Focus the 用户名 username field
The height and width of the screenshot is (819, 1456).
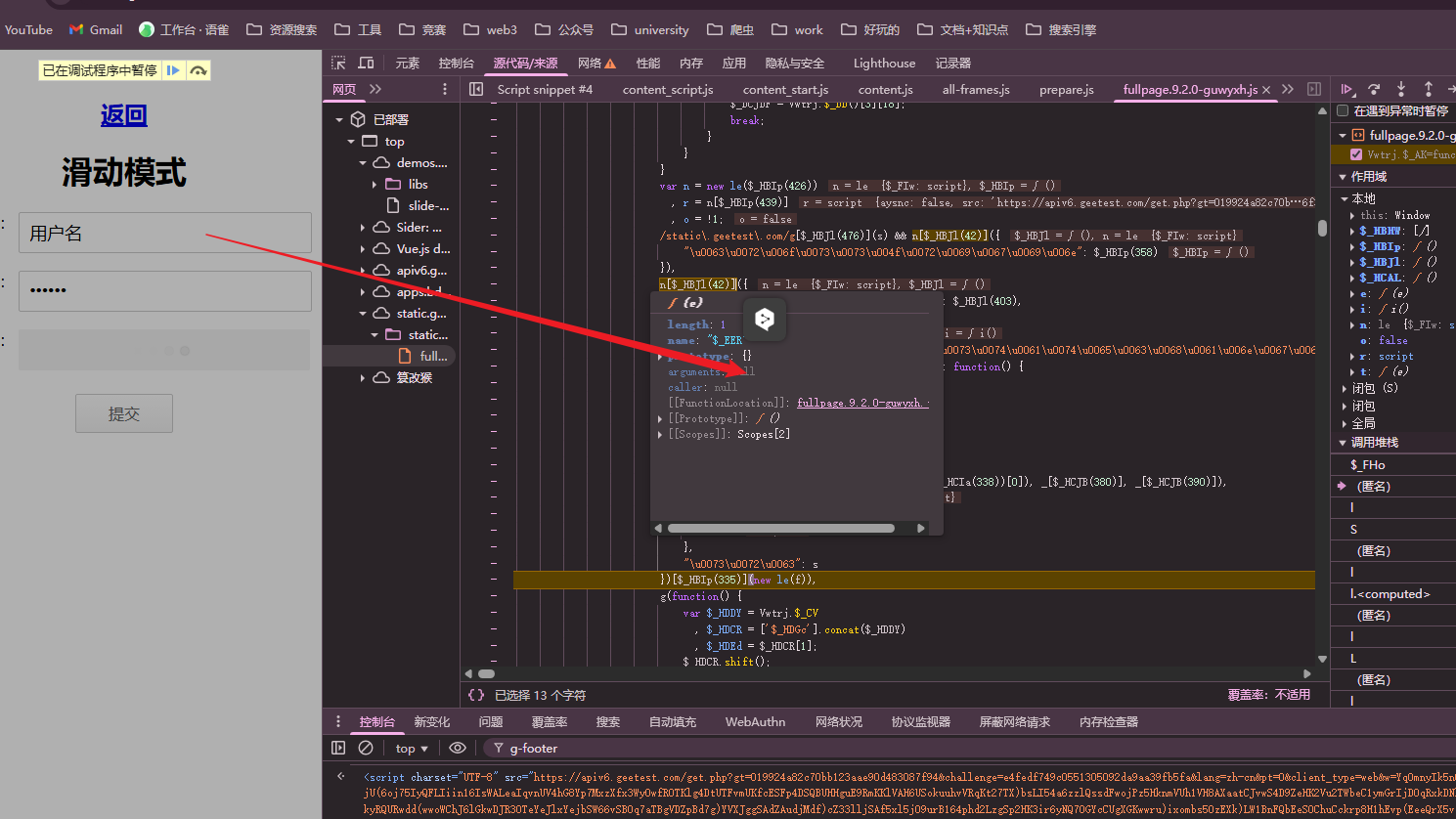tap(165, 233)
